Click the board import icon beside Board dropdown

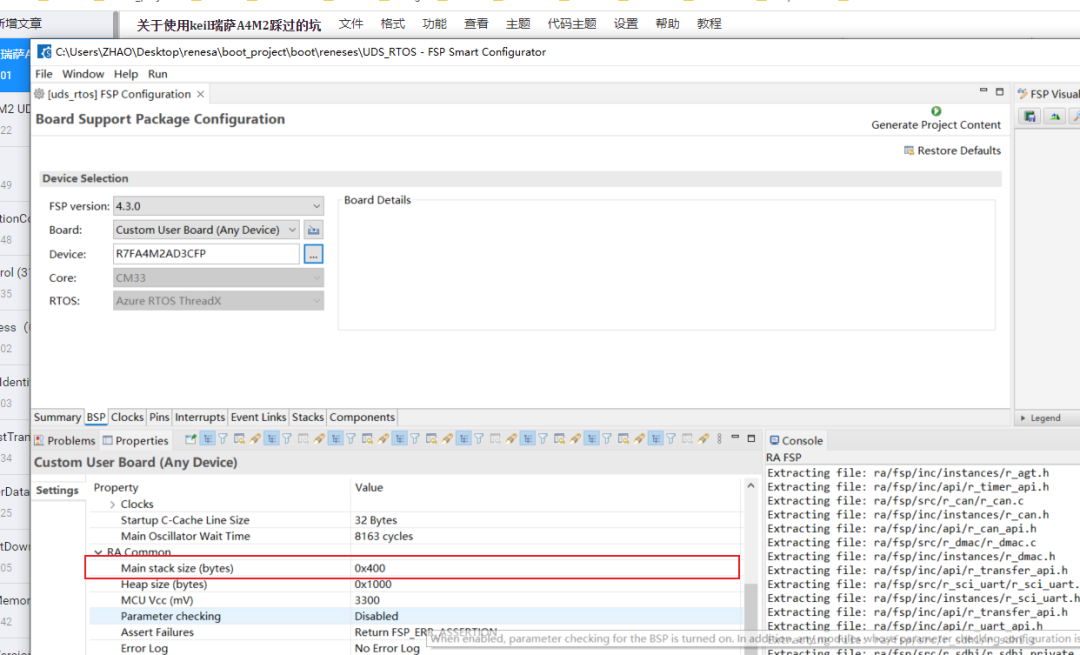[313, 230]
